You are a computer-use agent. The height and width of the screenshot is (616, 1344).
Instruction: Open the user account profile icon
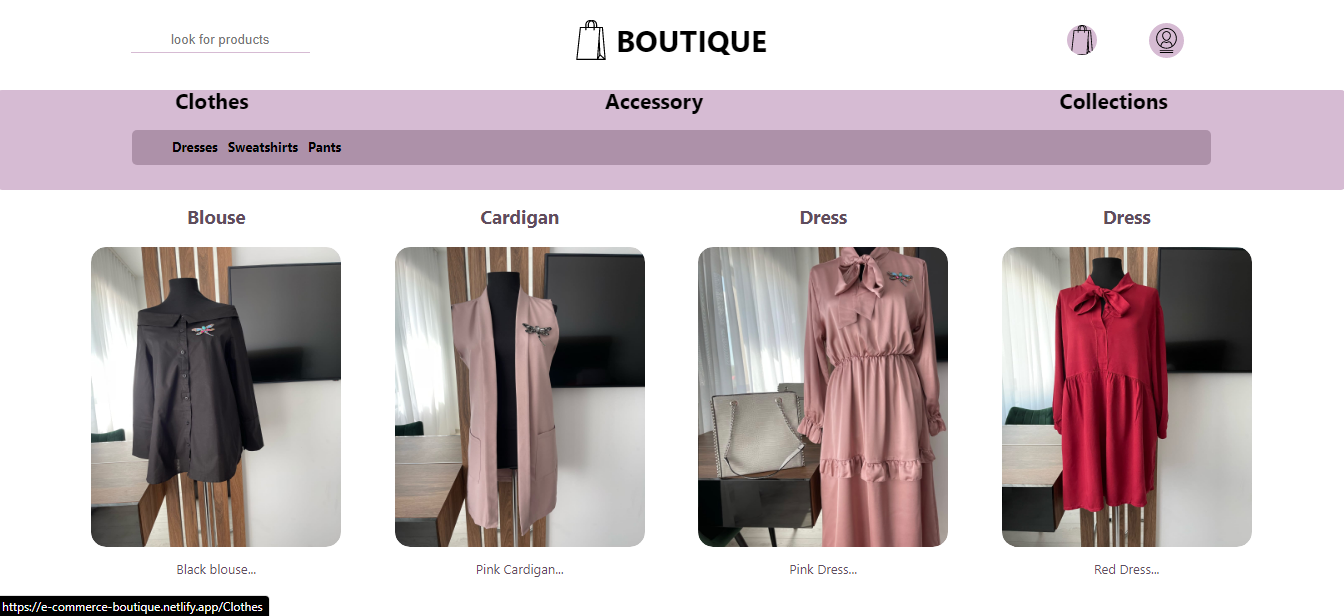[1166, 40]
